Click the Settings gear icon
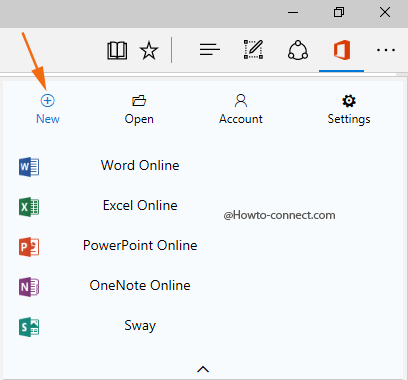408x380 pixels. point(349,101)
